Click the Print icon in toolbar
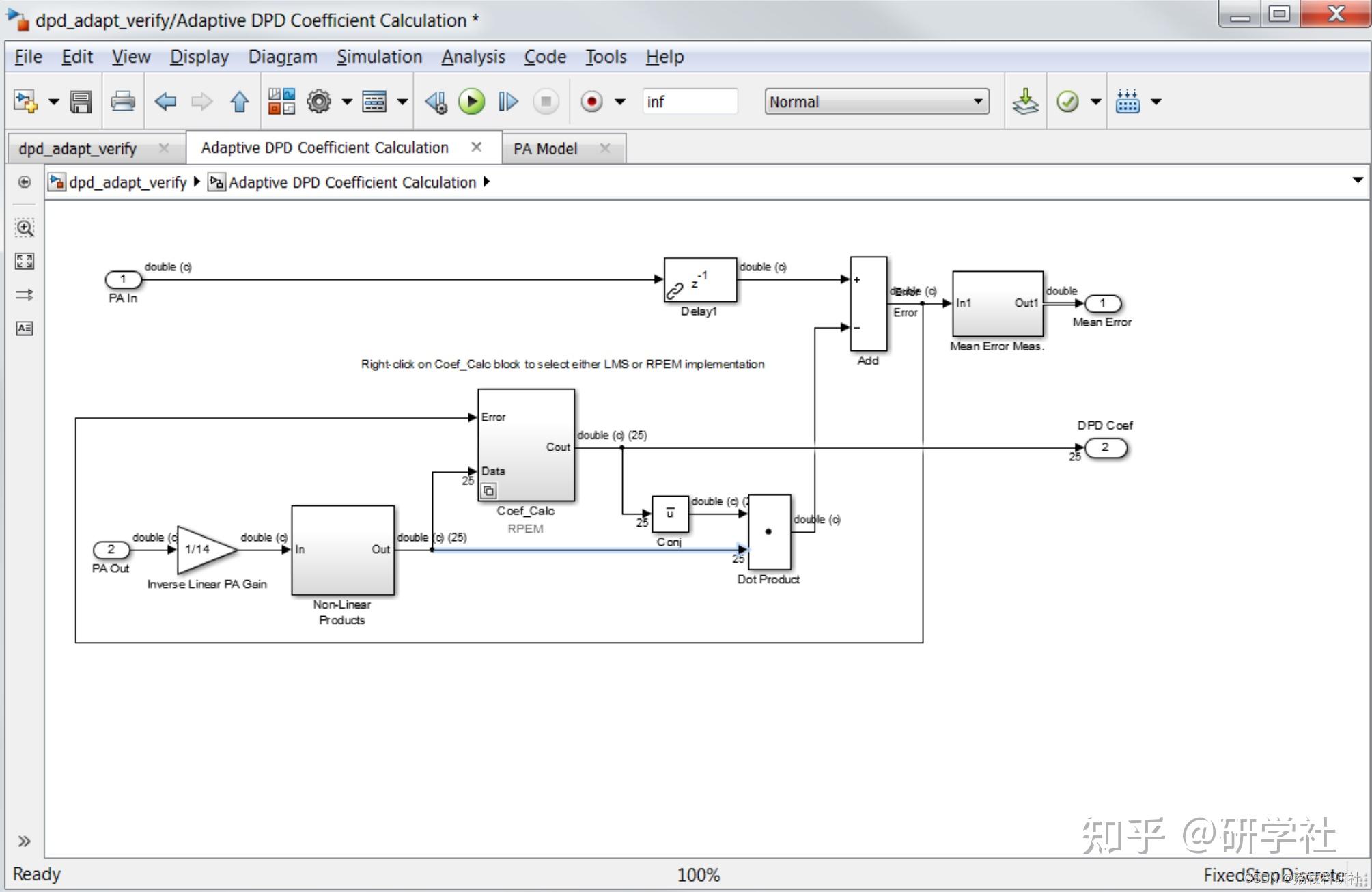Screen dimensions: 1372x892 click(x=123, y=102)
